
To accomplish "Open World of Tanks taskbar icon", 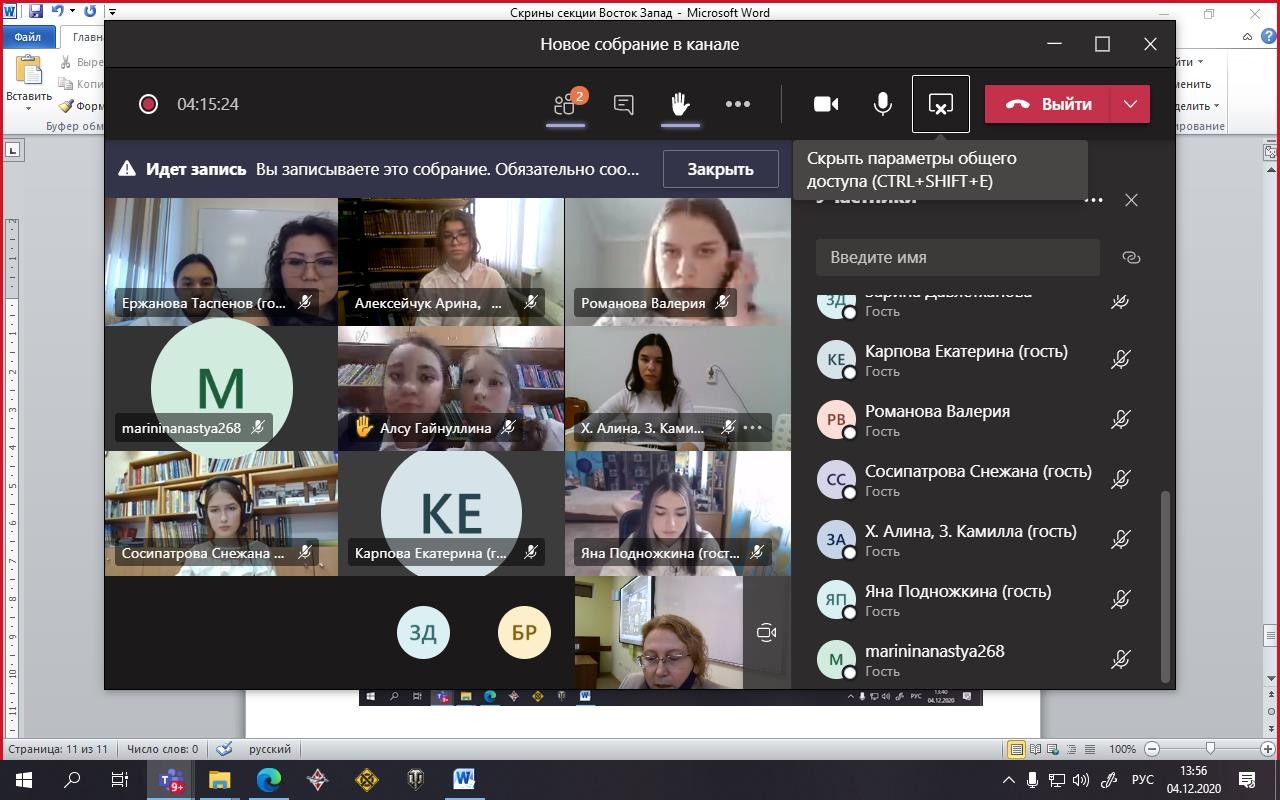I will (415, 780).
